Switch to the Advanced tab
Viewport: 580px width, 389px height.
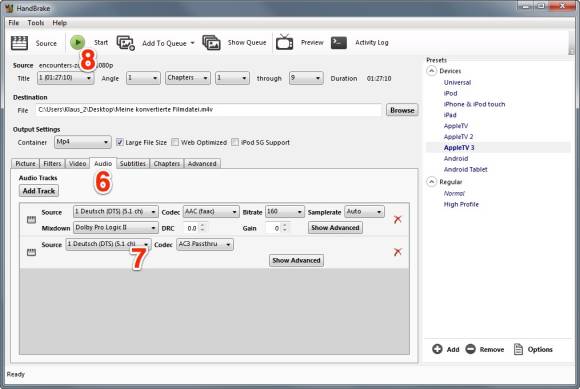tap(202, 163)
